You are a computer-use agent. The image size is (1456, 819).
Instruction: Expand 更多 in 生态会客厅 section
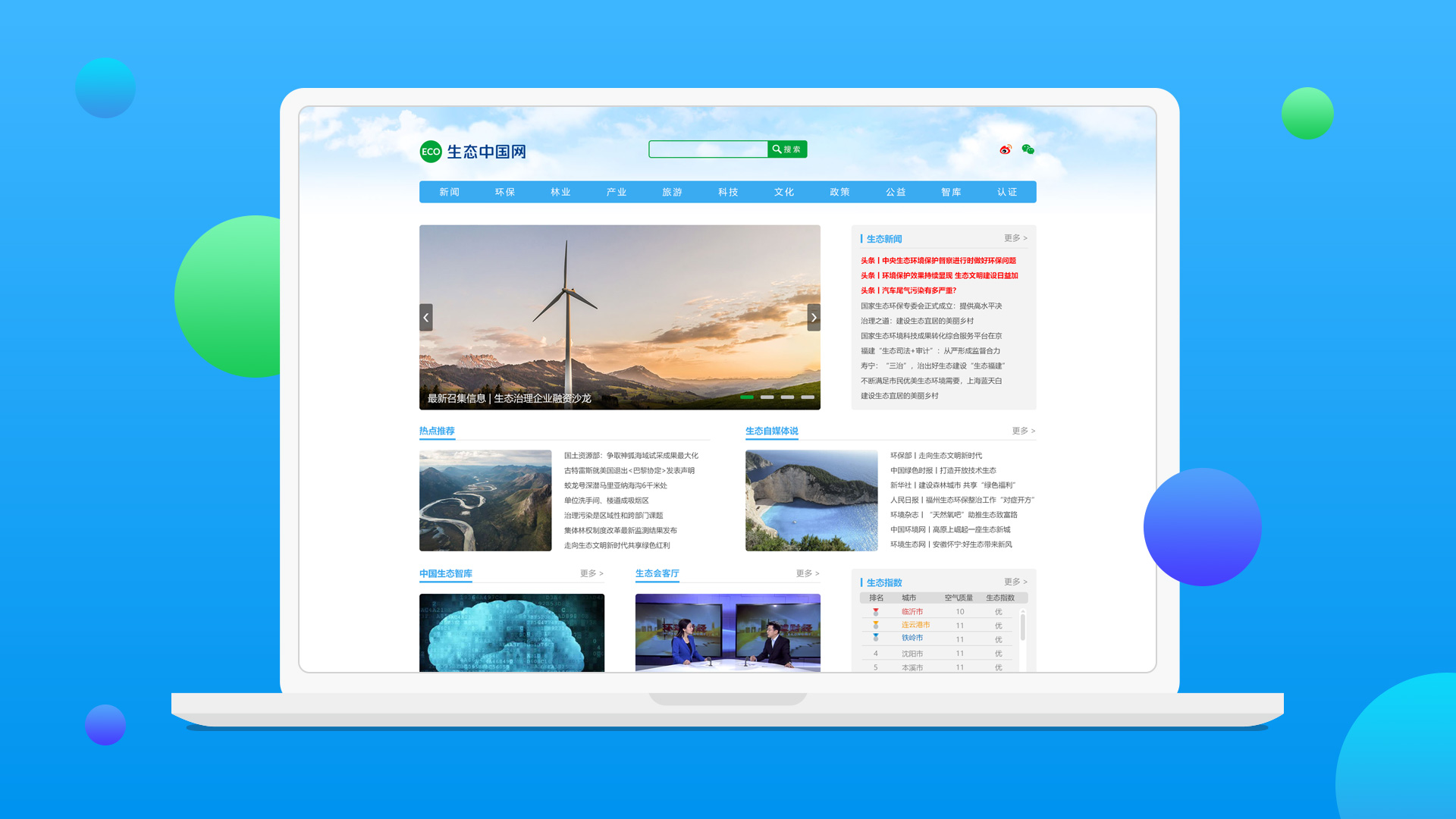[x=808, y=573]
